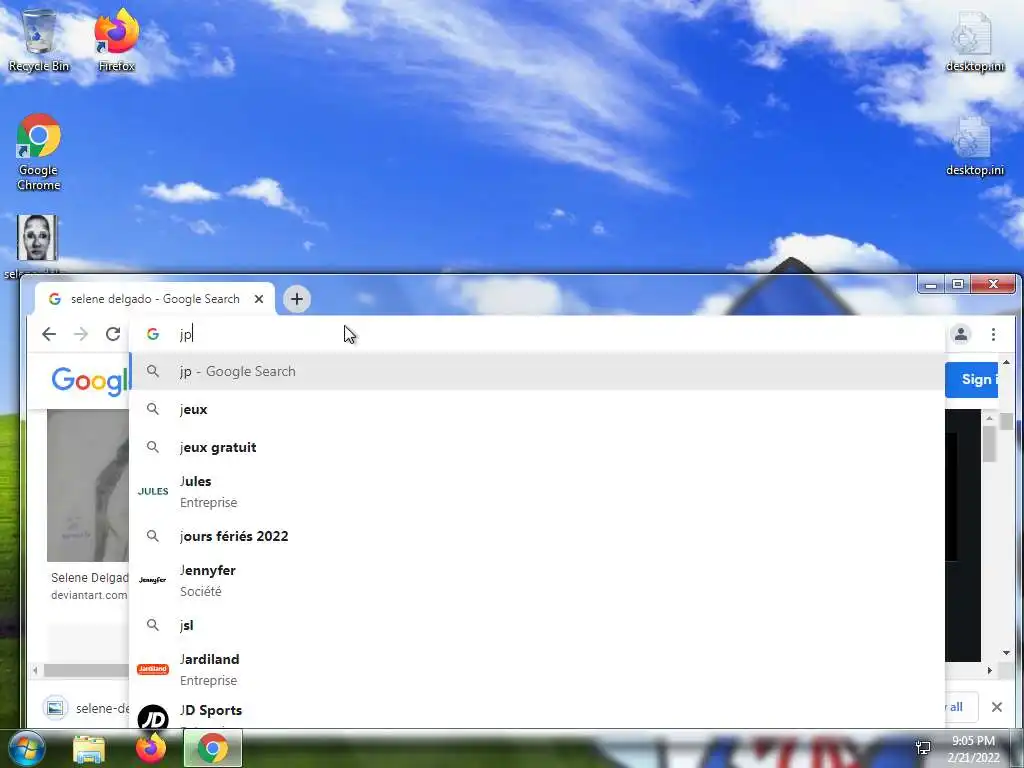Minimize the Chrome window
The width and height of the screenshot is (1024, 768).
931,285
